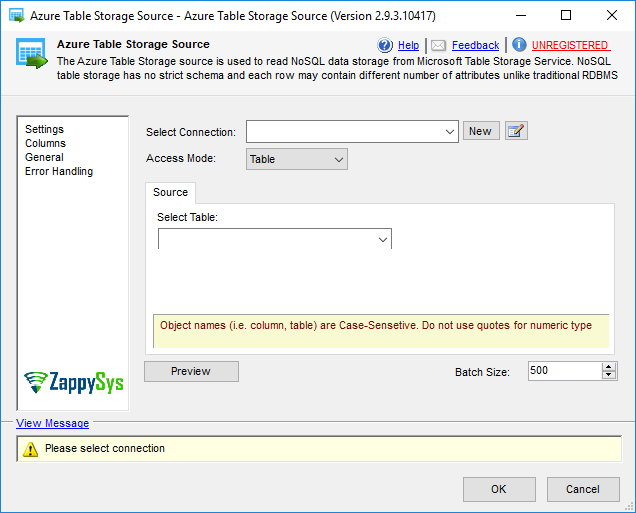
Task: Click the Azure Table Storage Source header icon
Action: [x=32, y=54]
